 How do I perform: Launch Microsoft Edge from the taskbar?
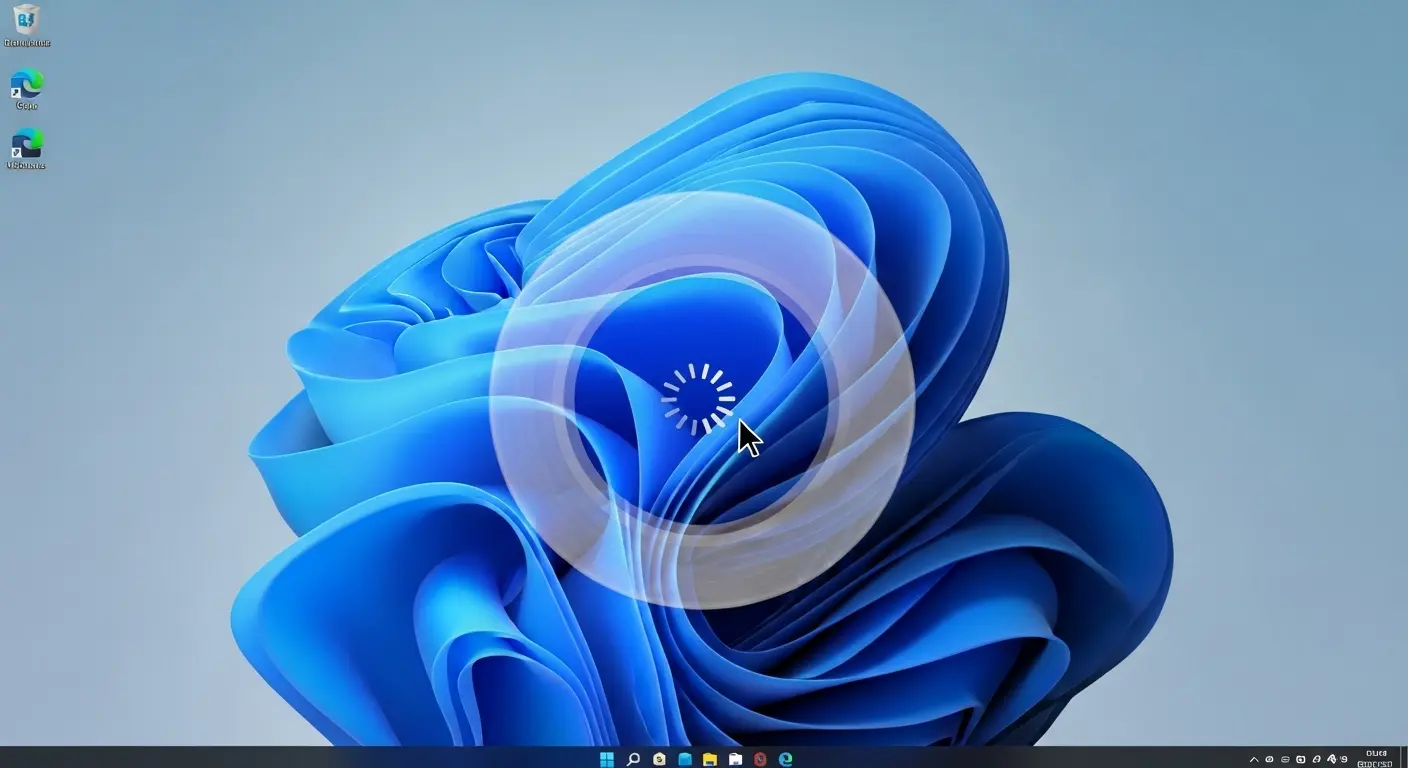786,760
